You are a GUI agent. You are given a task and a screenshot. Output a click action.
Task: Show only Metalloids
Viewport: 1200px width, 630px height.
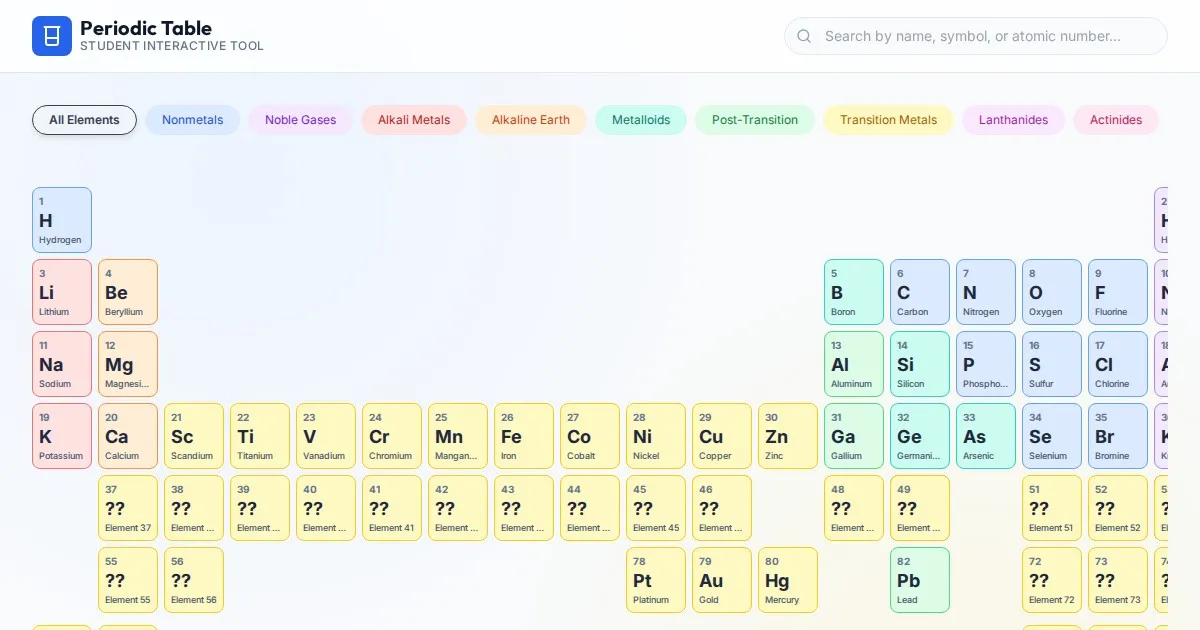pos(641,120)
